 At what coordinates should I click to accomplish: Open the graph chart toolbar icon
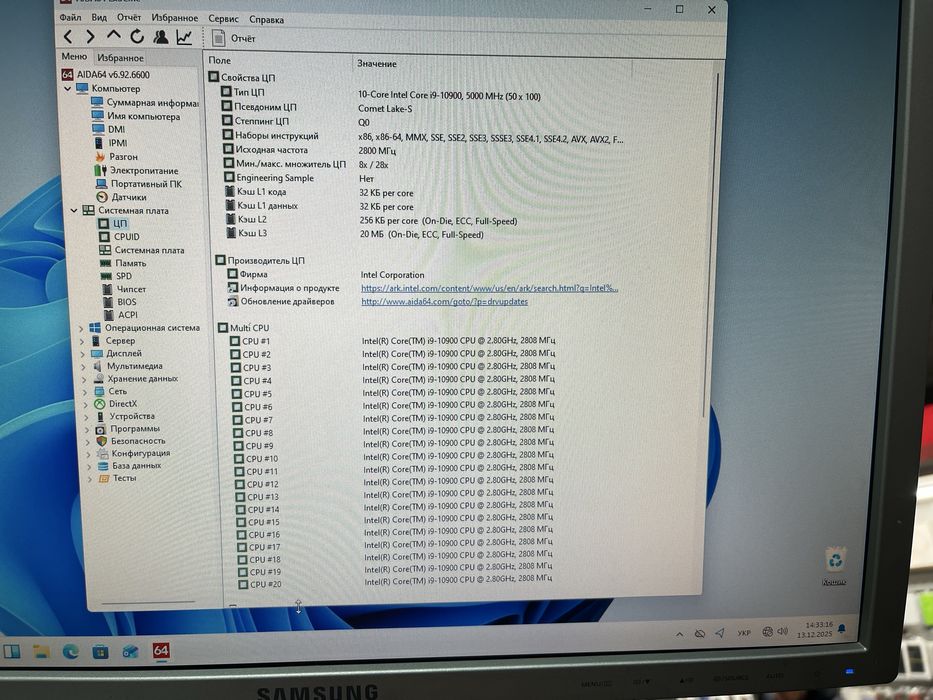tap(184, 38)
